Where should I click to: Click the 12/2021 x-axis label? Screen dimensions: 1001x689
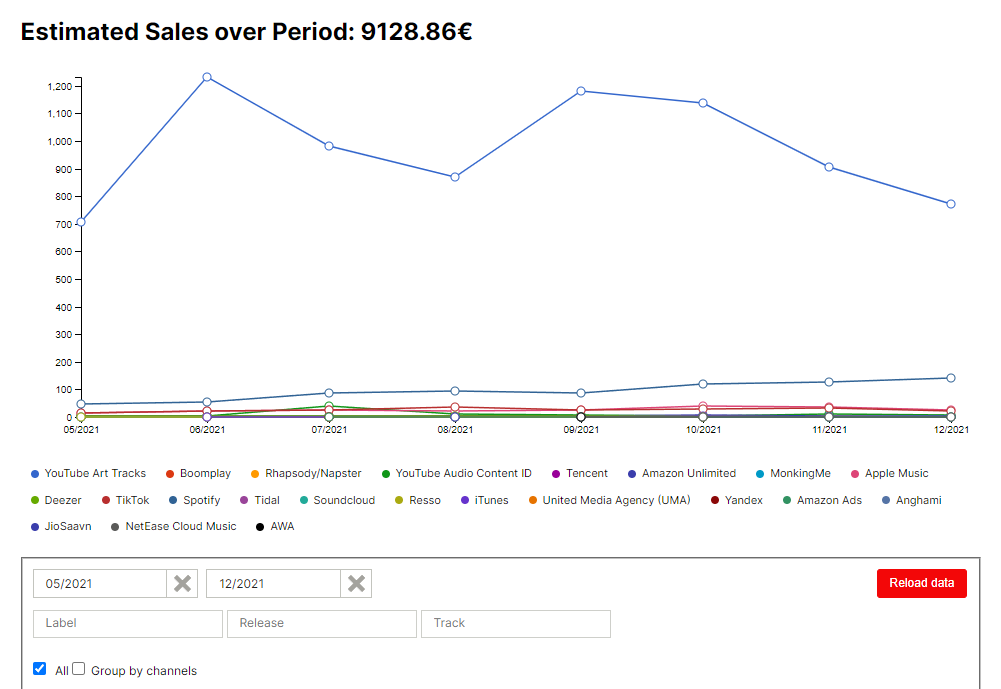tap(951, 430)
